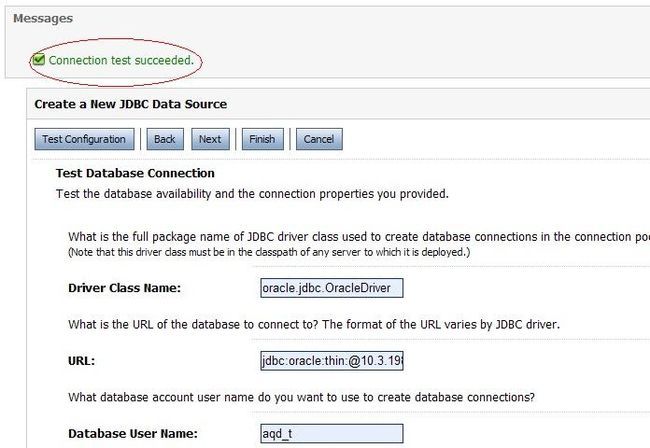Viewport: 650px width, 448px height.
Task: Click into the URL input field
Action: [x=332, y=361]
